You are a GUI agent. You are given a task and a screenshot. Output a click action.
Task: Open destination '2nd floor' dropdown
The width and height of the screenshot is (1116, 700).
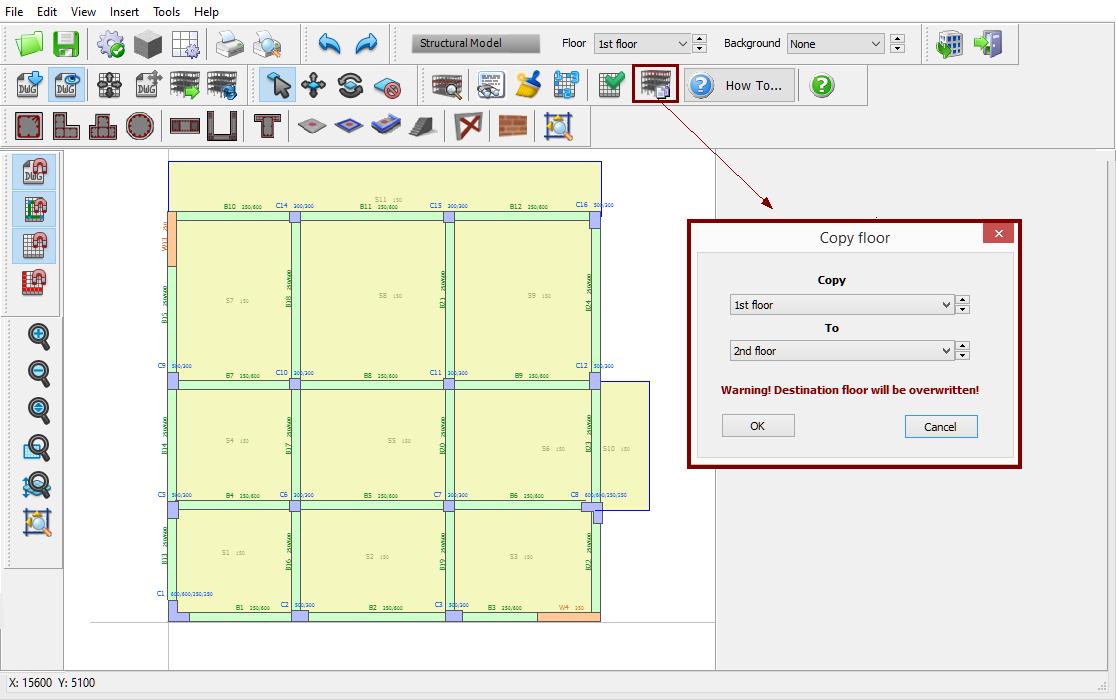click(x=842, y=351)
